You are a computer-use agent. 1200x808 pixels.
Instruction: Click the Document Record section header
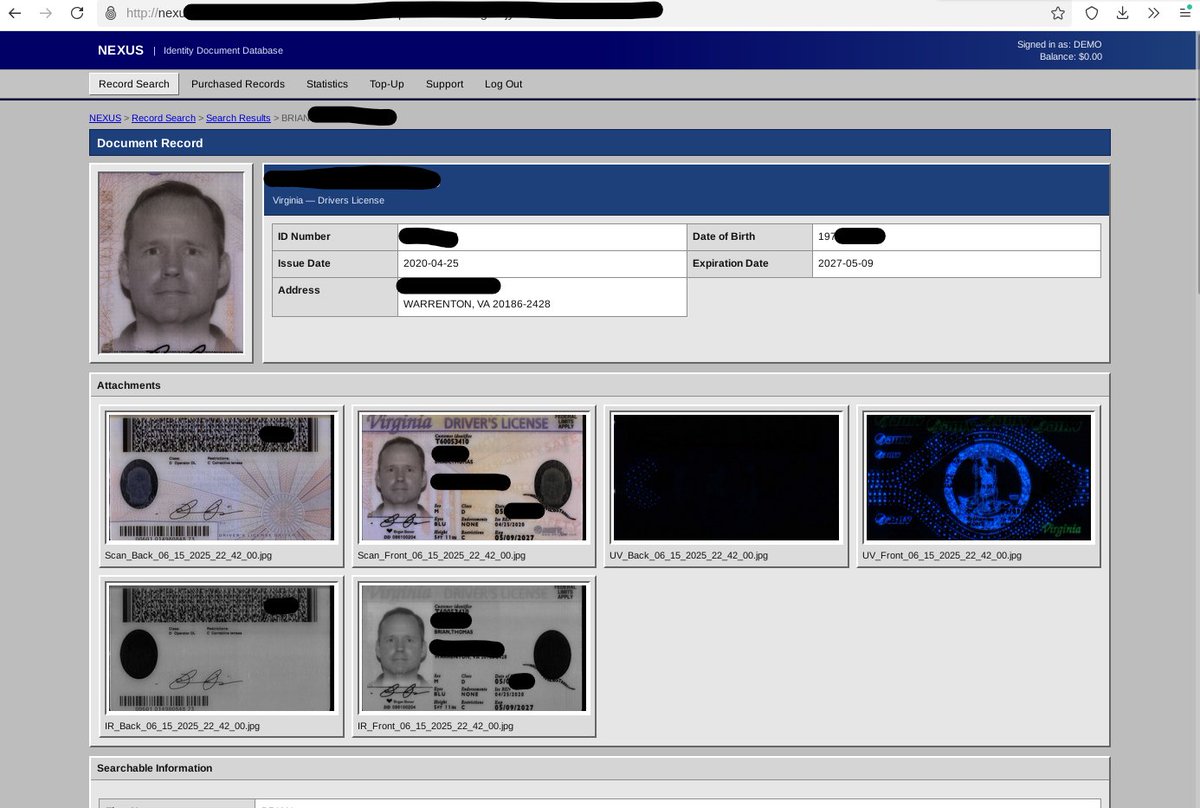pyautogui.click(x=600, y=143)
